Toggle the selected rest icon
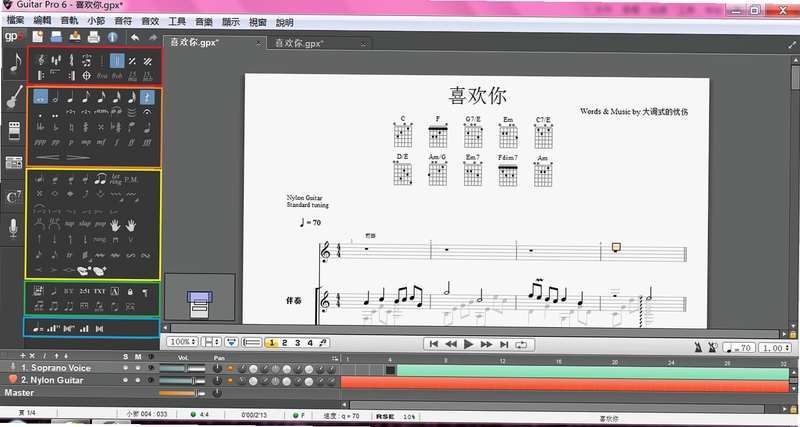This screenshot has height=427, width=800. pyautogui.click(x=147, y=96)
